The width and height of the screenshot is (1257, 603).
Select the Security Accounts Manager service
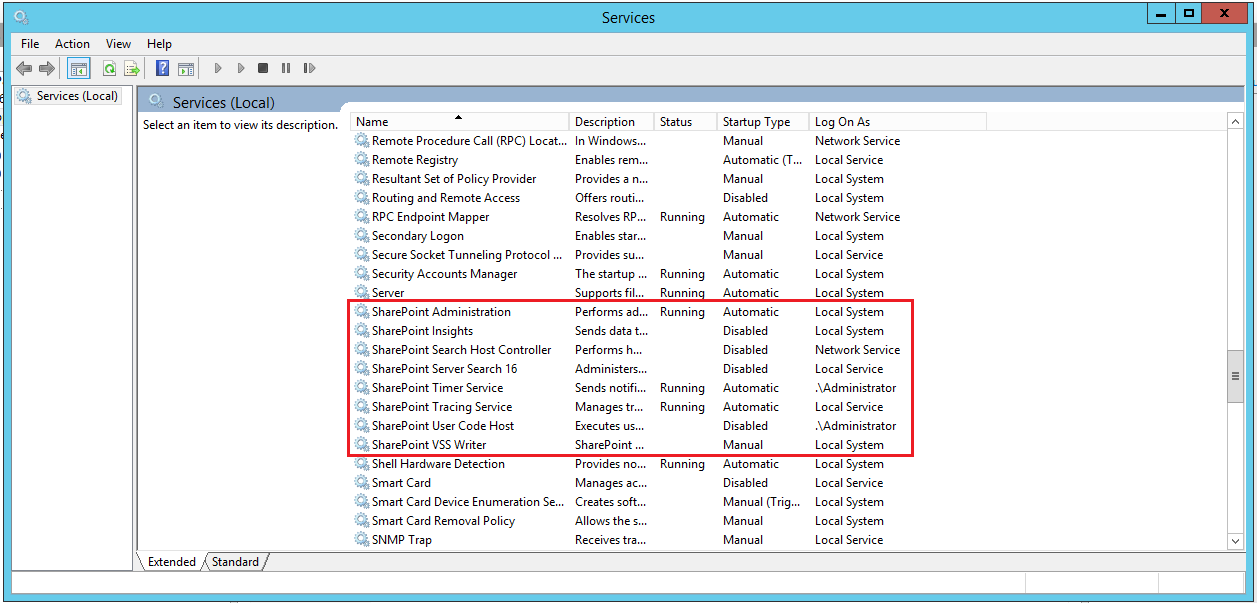click(x=445, y=274)
